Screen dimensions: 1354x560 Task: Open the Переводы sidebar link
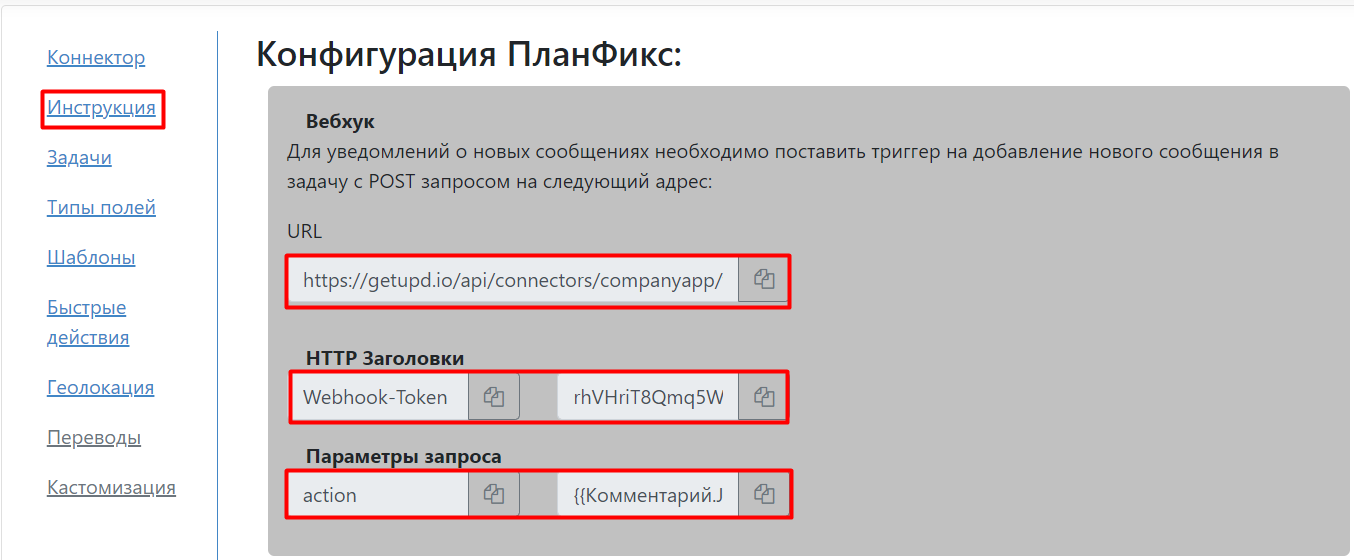pyautogui.click(x=94, y=437)
